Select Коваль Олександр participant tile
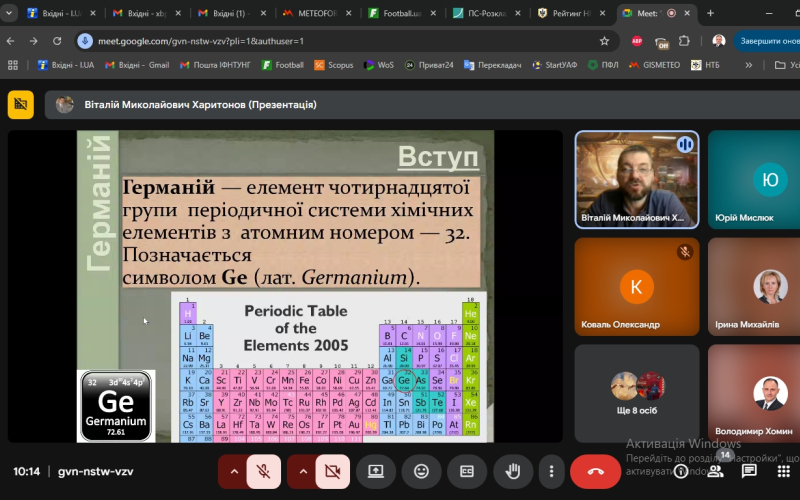Image resolution: width=800 pixels, height=500 pixels. (637, 287)
